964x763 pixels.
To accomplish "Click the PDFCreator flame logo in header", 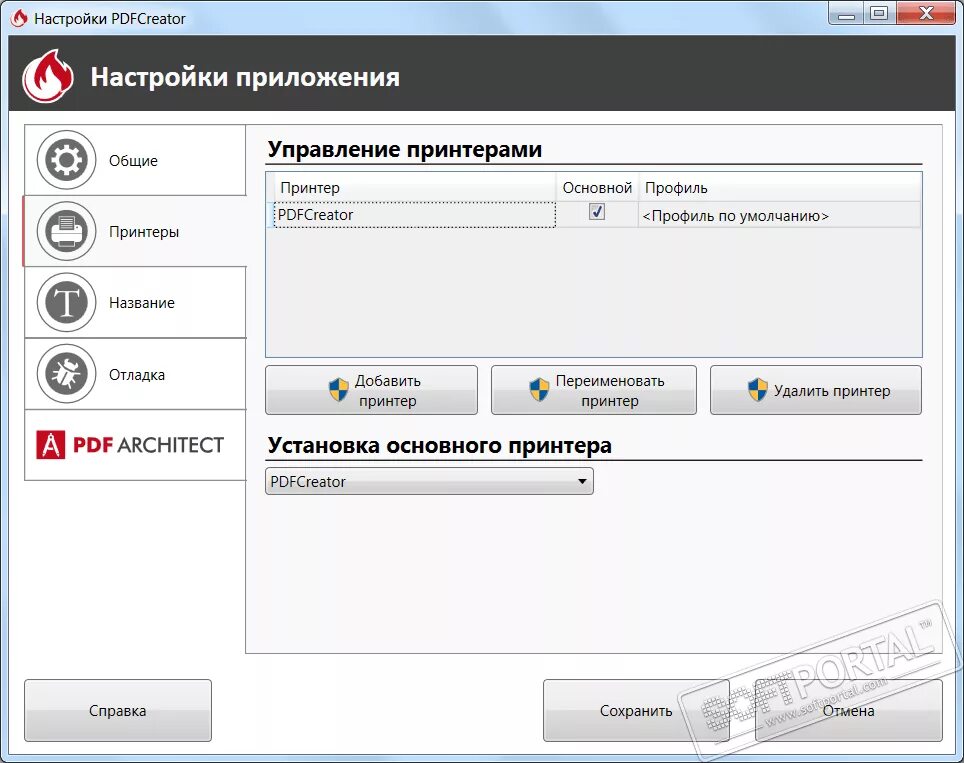I will click(48, 76).
